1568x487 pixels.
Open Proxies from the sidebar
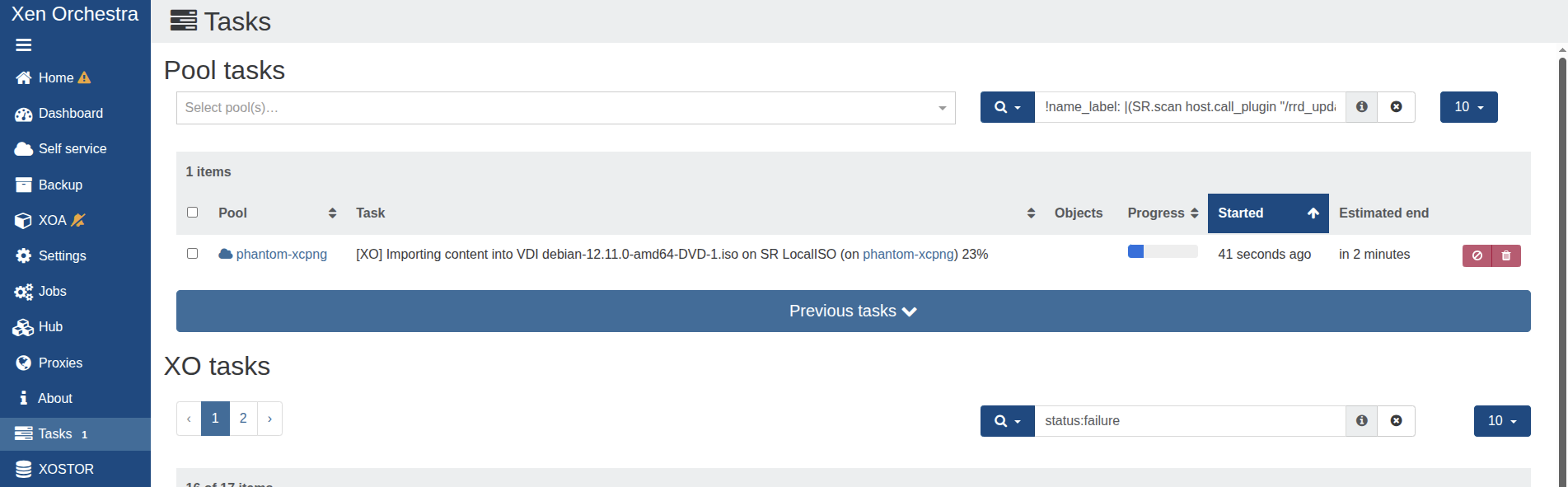pyautogui.click(x=59, y=363)
